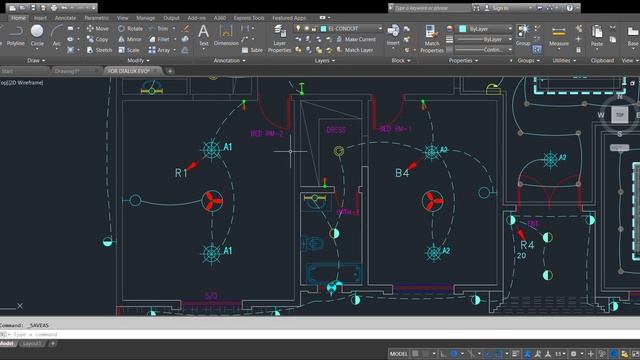This screenshot has width=640, height=360.
Task: Toggle the grid display in status bar
Action: [x=416, y=353]
